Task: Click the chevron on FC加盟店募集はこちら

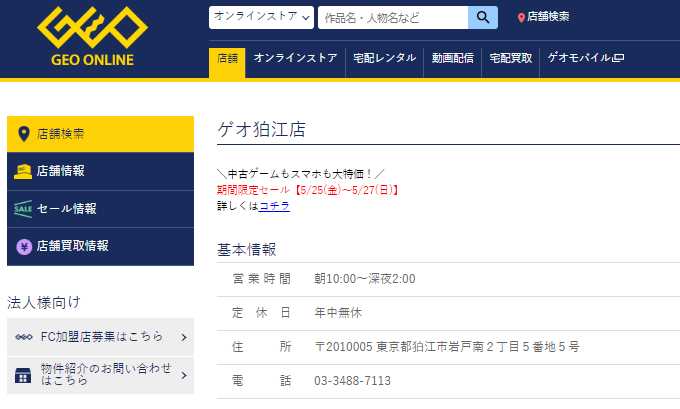Action: [x=184, y=337]
